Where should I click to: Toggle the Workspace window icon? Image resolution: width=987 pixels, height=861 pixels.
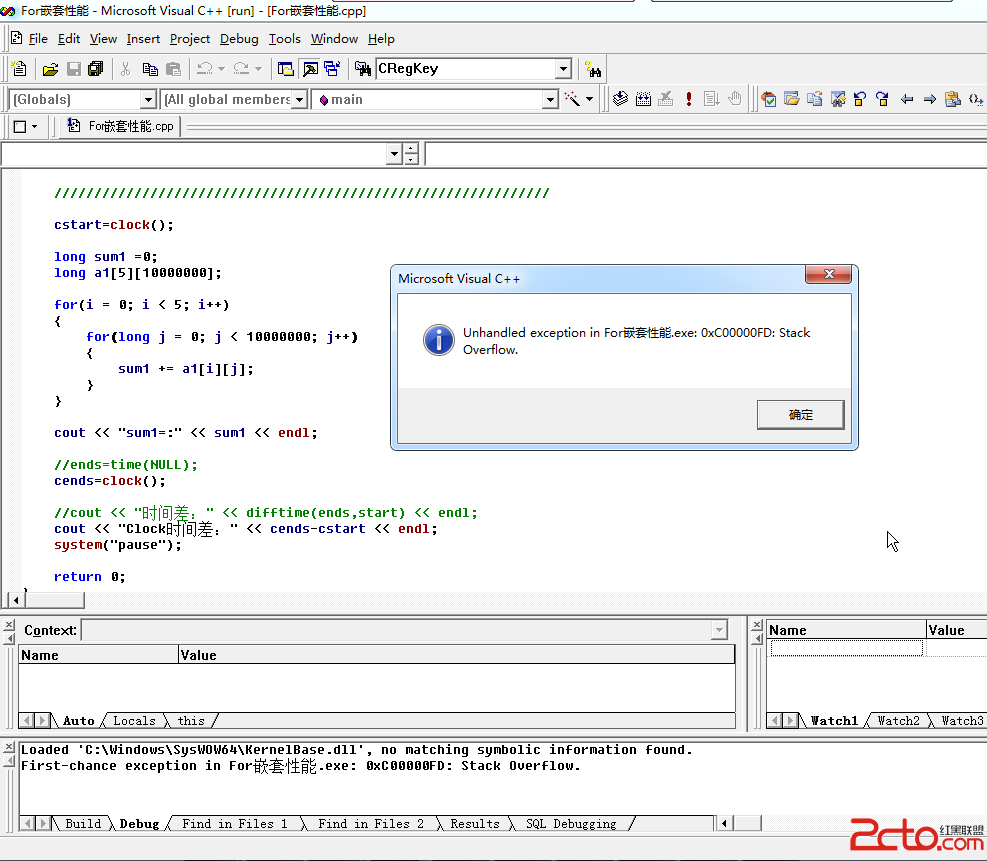click(x=286, y=69)
